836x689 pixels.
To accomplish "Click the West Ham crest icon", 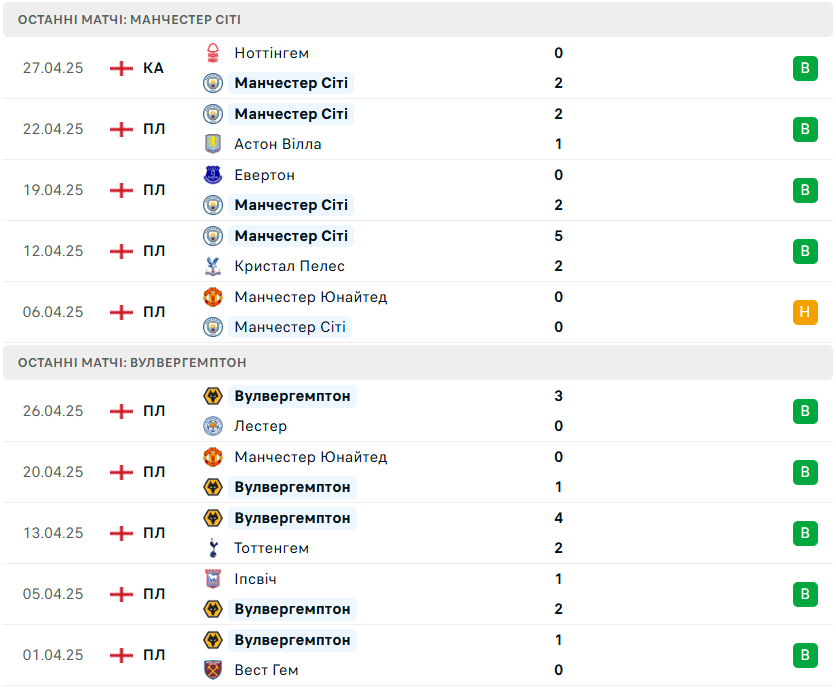I will [x=213, y=670].
